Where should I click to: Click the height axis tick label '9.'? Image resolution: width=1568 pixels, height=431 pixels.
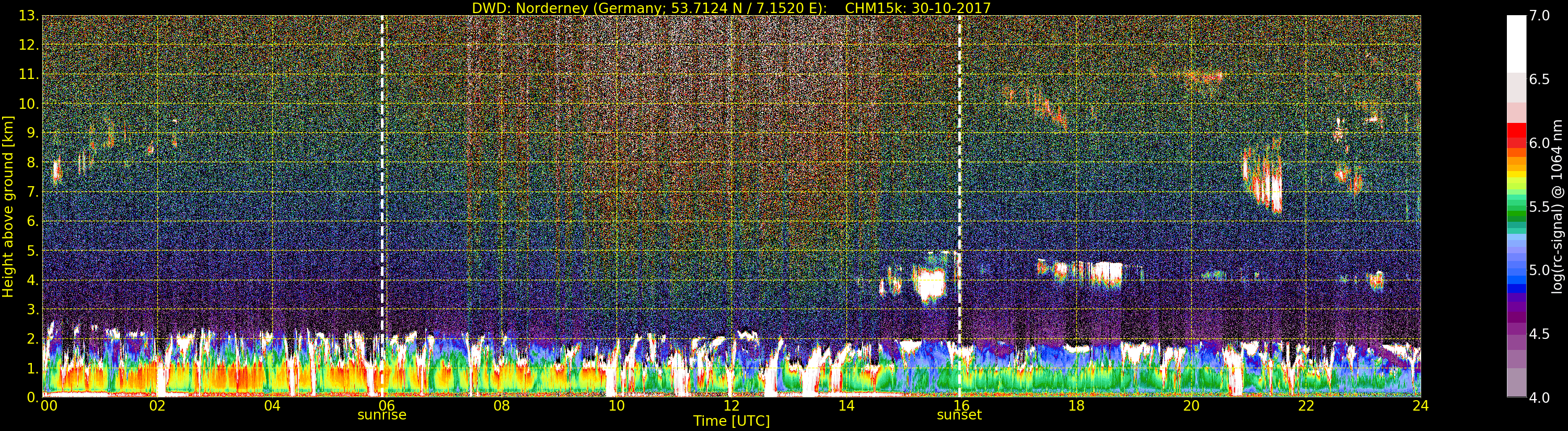click(33, 133)
